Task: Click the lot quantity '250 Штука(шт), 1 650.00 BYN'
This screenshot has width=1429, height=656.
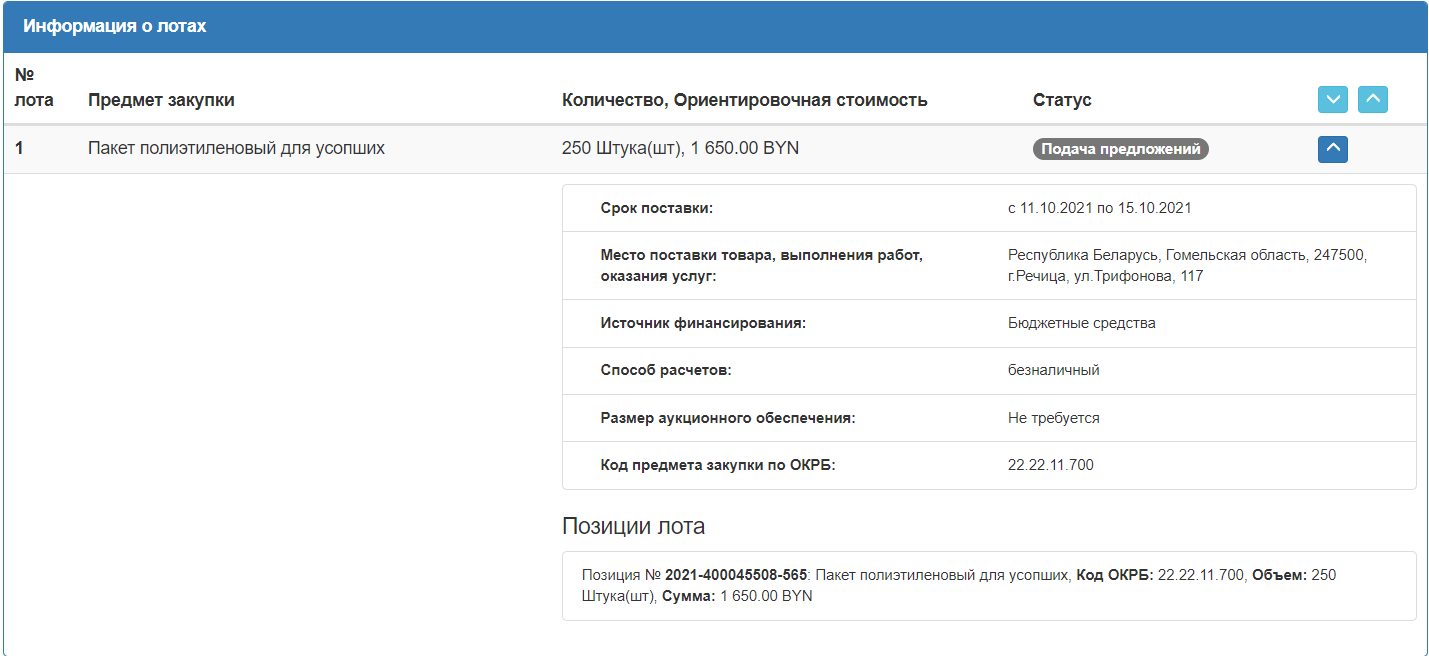Action: [680, 148]
